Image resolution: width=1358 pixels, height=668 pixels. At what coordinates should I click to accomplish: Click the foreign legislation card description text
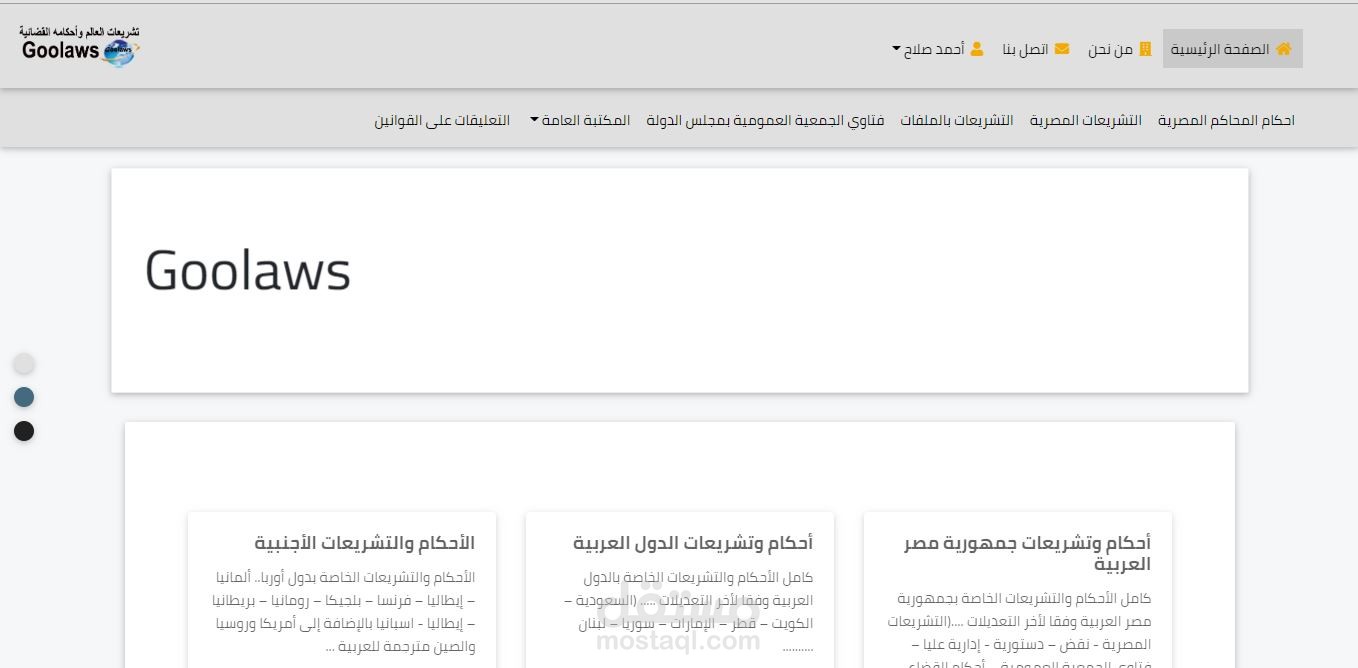click(344, 612)
